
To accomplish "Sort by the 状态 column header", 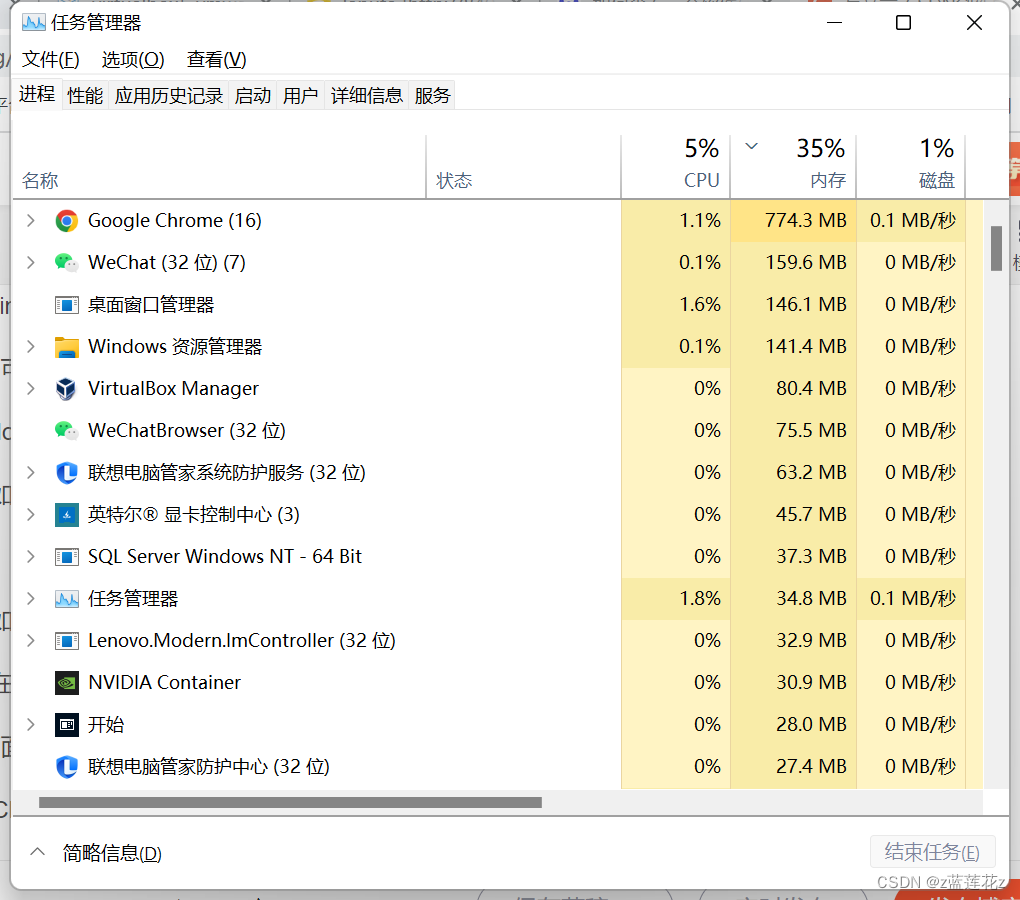I will (524, 167).
